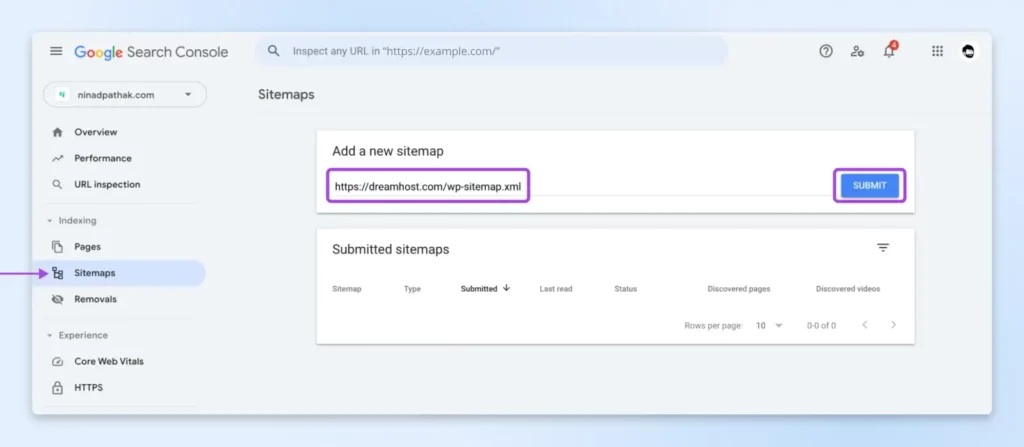Collapse the Indexing section
1024x447 pixels.
(50, 221)
